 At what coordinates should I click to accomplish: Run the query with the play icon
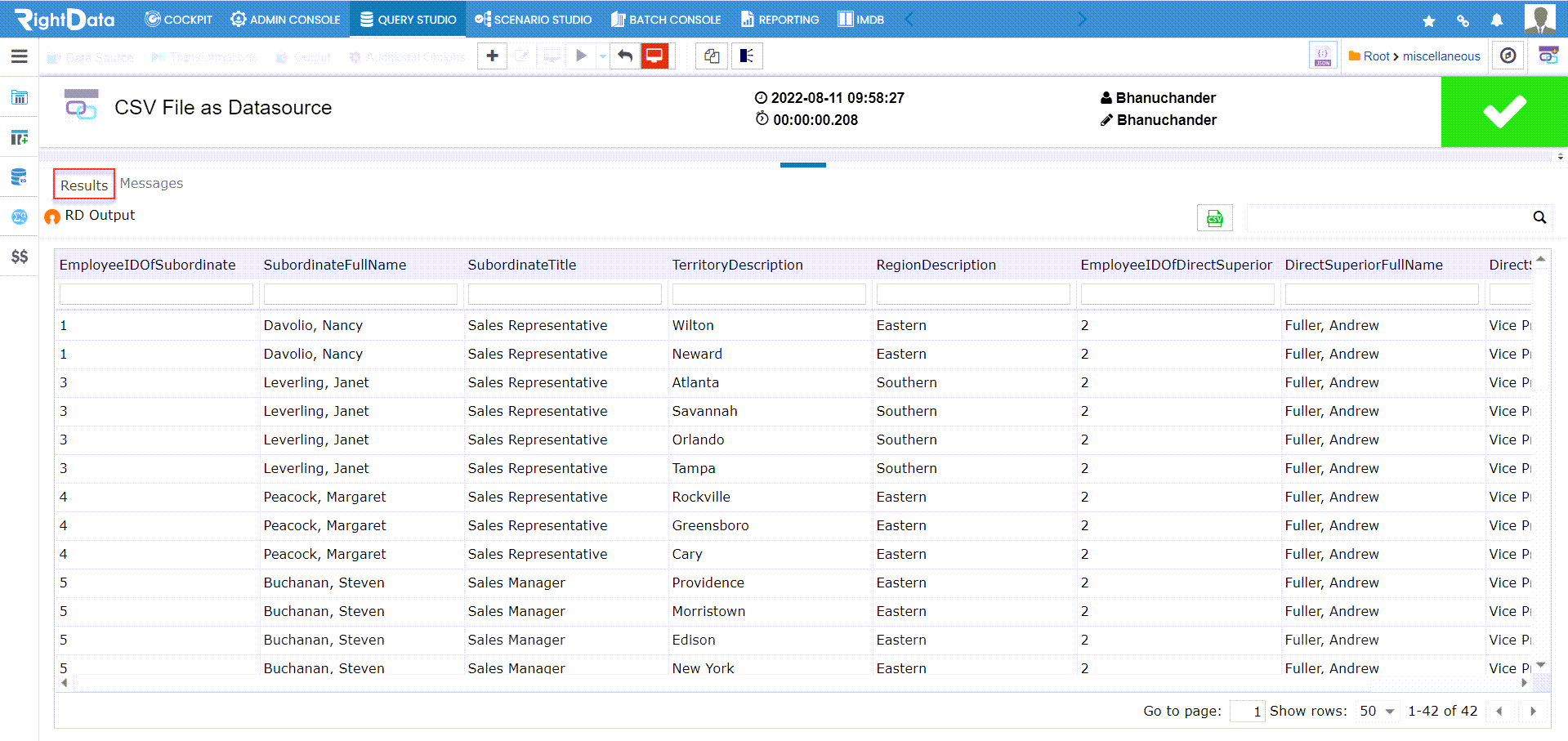pyautogui.click(x=581, y=56)
